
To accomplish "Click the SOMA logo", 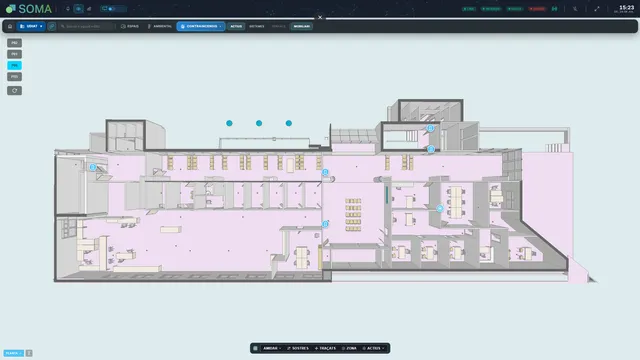I will (29, 9).
